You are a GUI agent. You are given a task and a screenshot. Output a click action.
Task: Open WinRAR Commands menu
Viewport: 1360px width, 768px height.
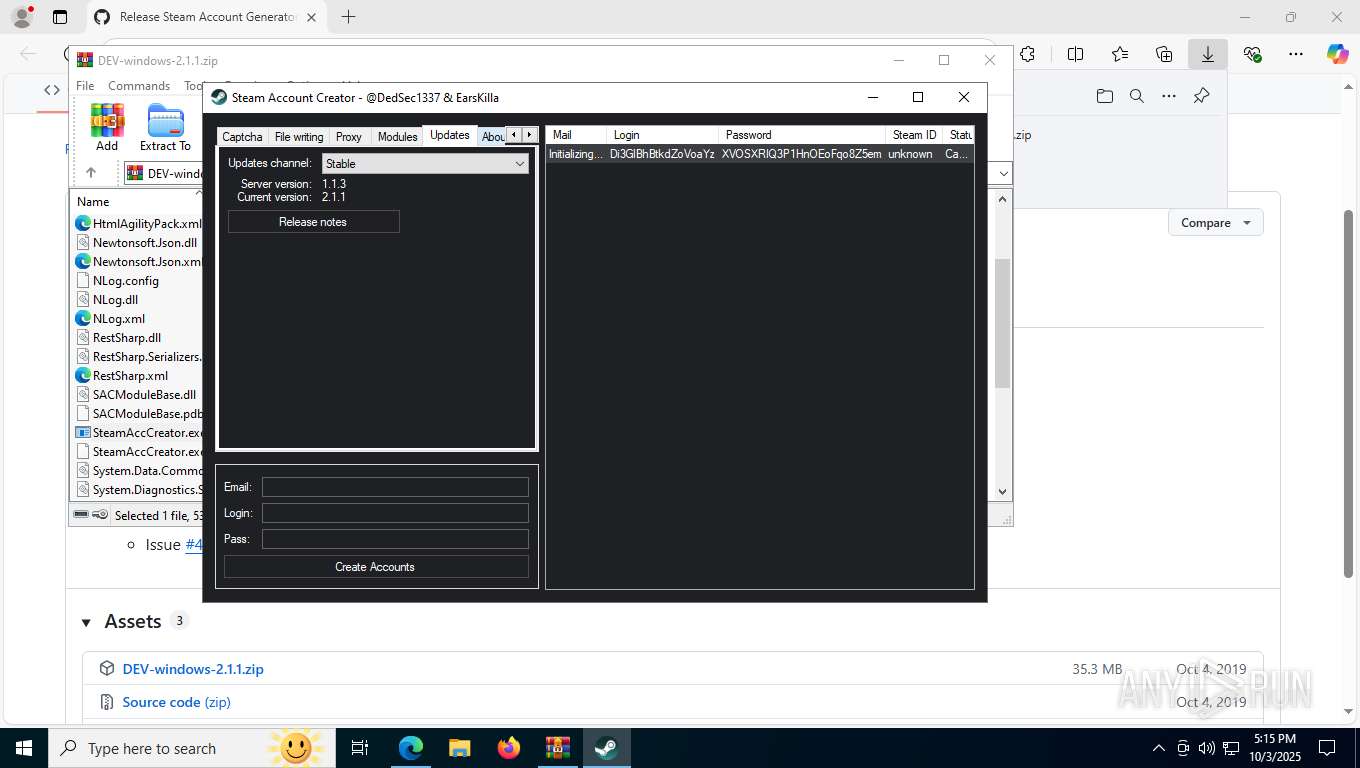click(x=139, y=86)
